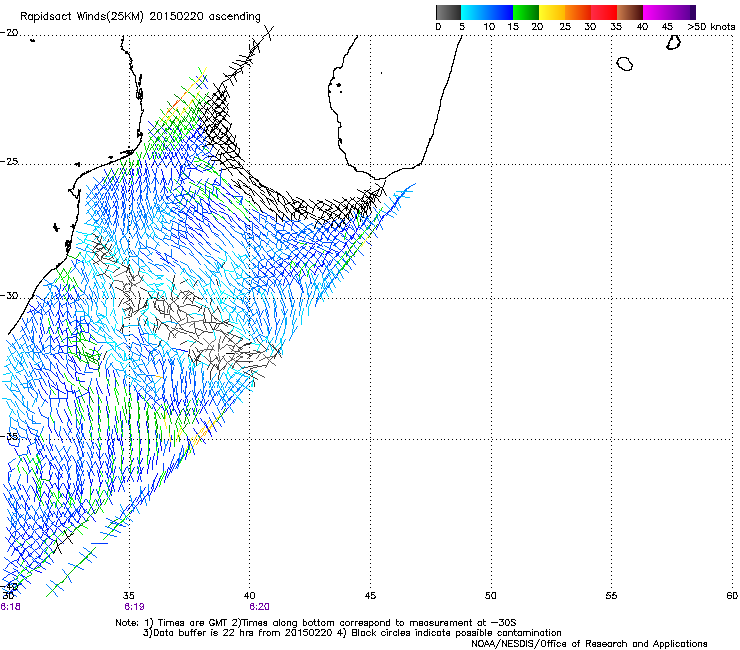Click the '-25' latitude label

pyautogui.click(x=9, y=162)
